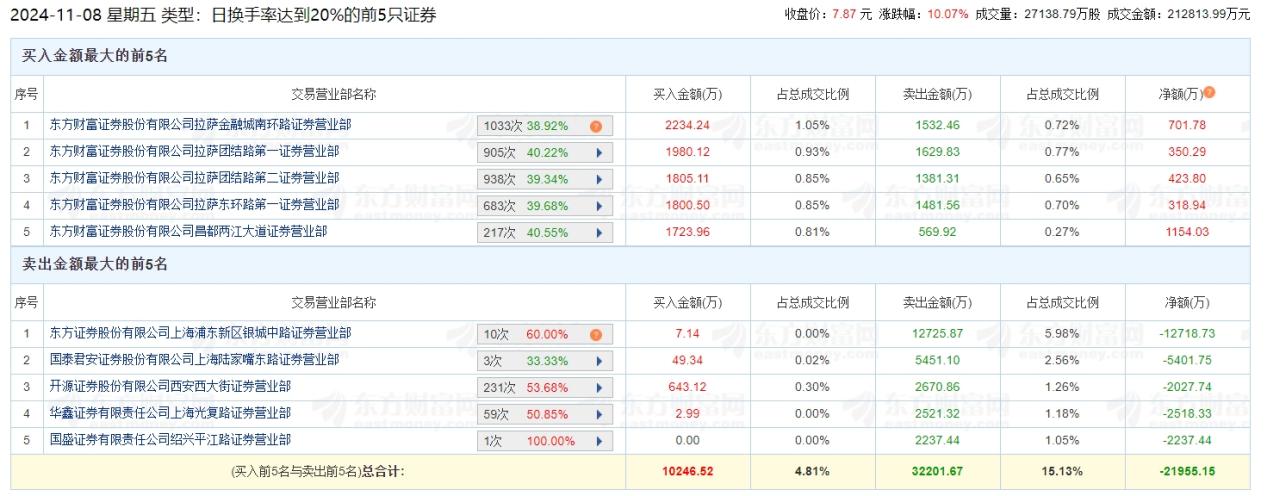Open 东方财富证券拉萨金融城南环路证券营业部 link

click(x=200, y=126)
